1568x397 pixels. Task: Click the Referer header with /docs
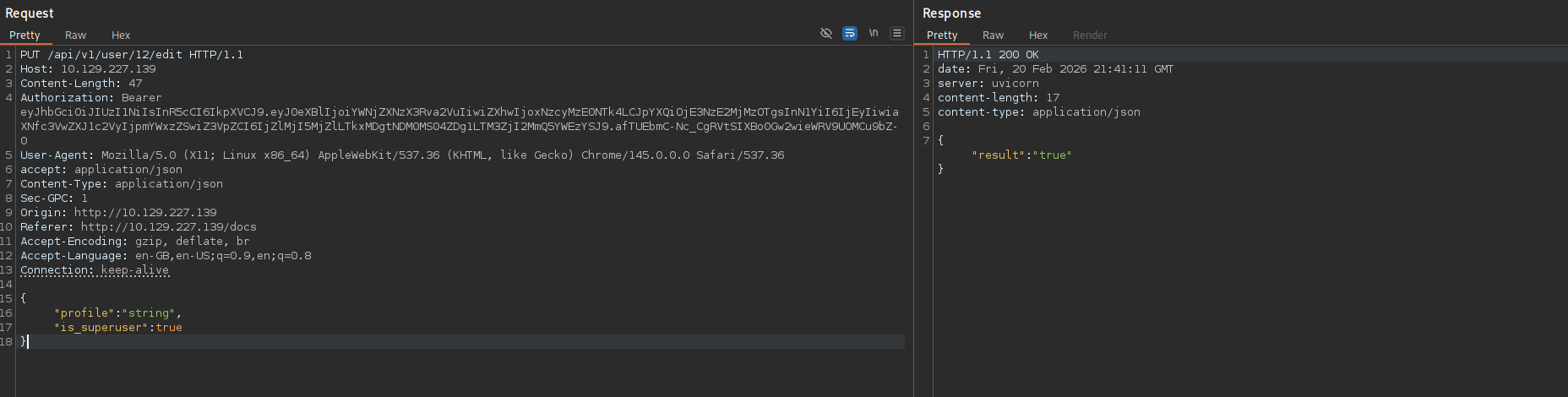[x=139, y=227]
